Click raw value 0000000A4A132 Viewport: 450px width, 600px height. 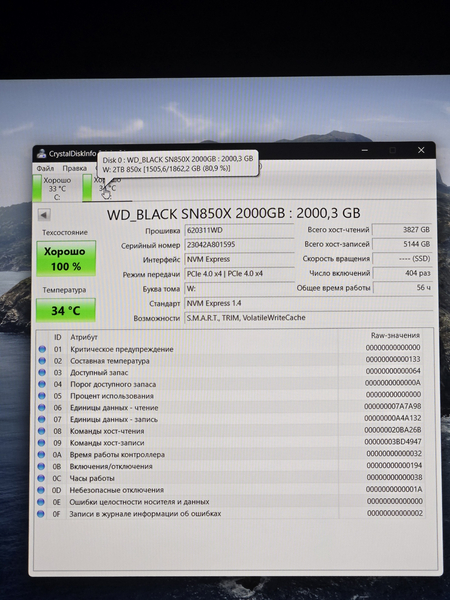click(392, 418)
